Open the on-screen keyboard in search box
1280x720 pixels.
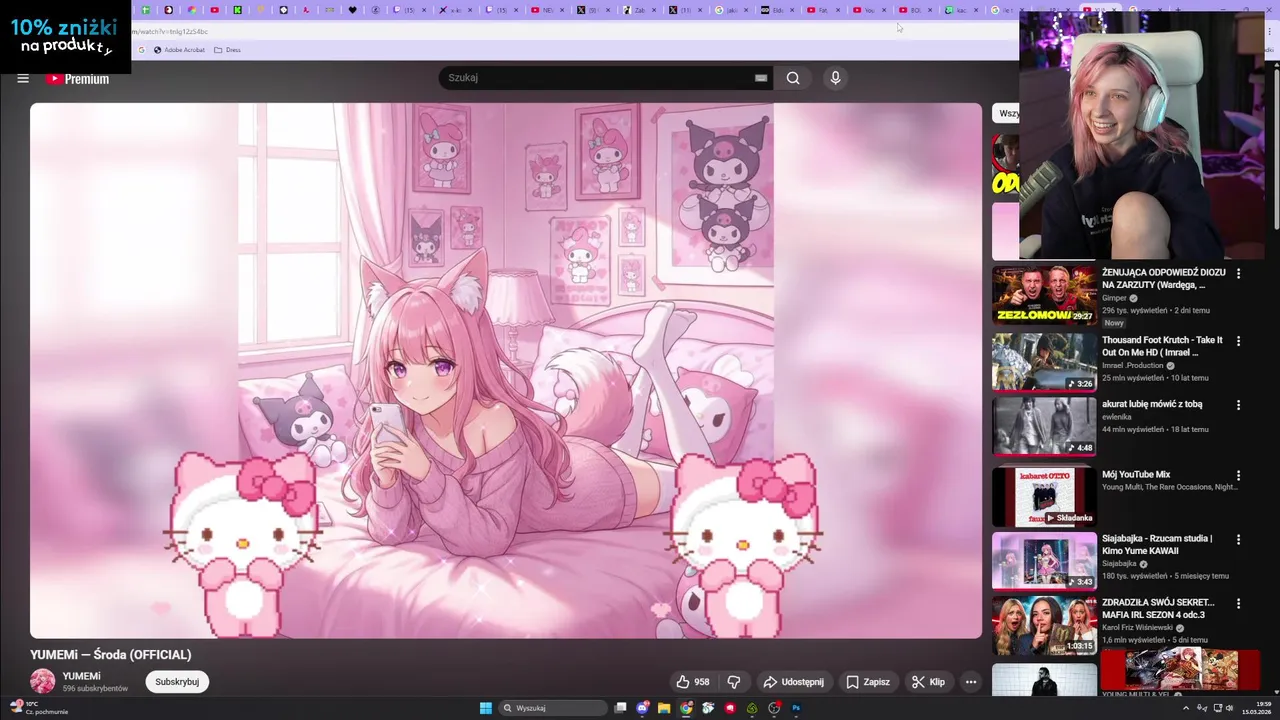(761, 78)
